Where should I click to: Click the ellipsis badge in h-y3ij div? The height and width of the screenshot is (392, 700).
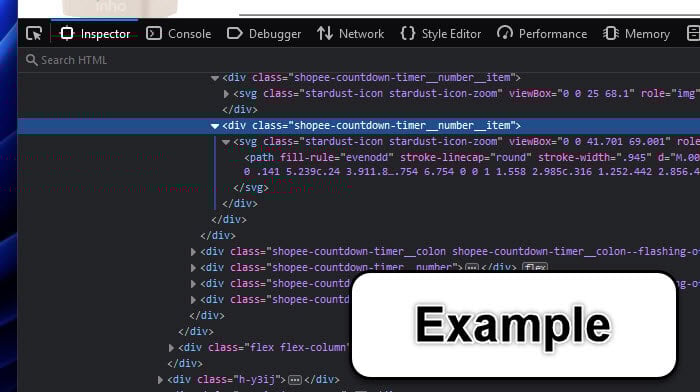[295, 380]
